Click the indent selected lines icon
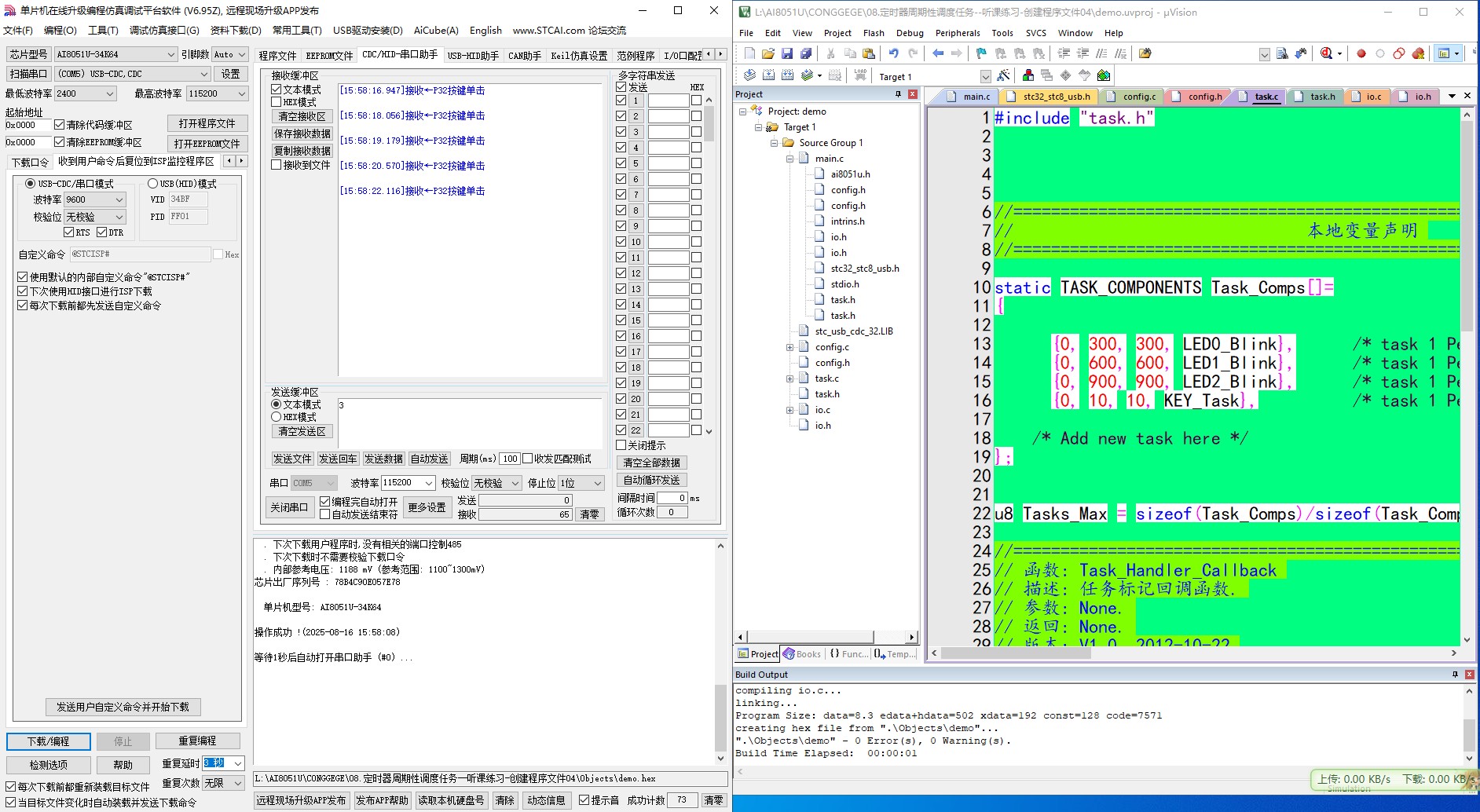 1064,53
